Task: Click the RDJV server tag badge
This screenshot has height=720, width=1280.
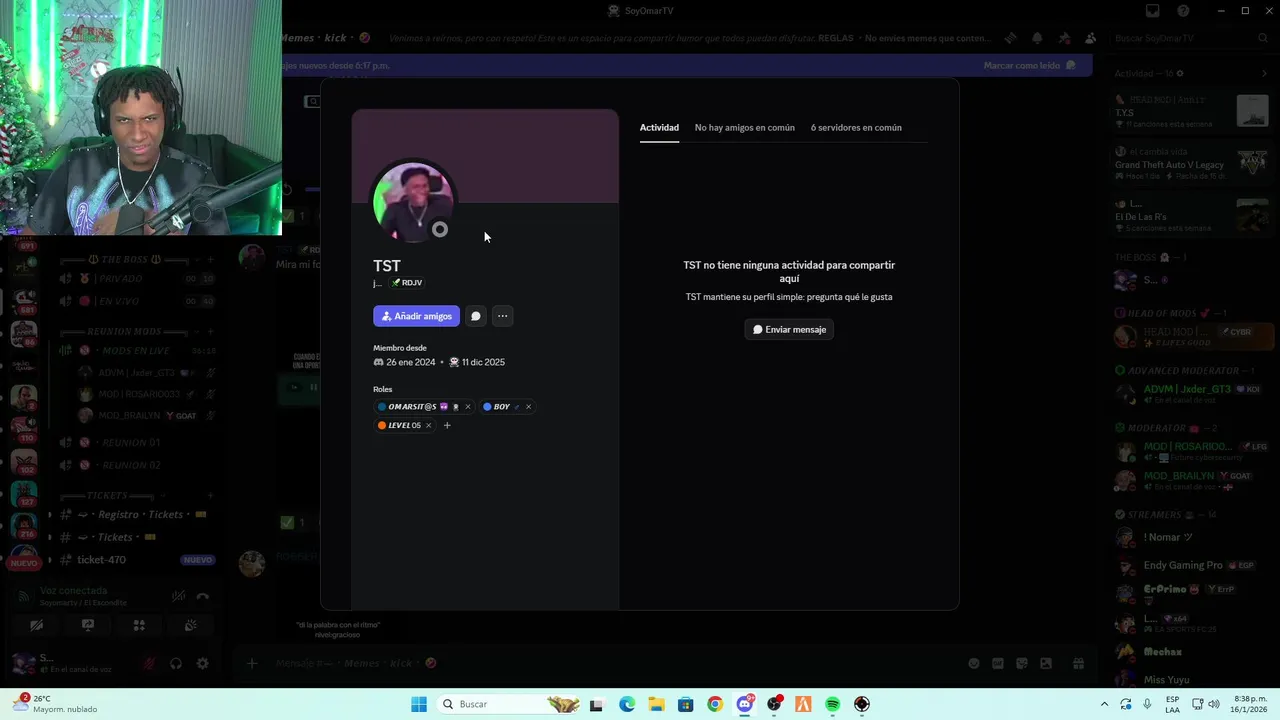Action: (407, 283)
